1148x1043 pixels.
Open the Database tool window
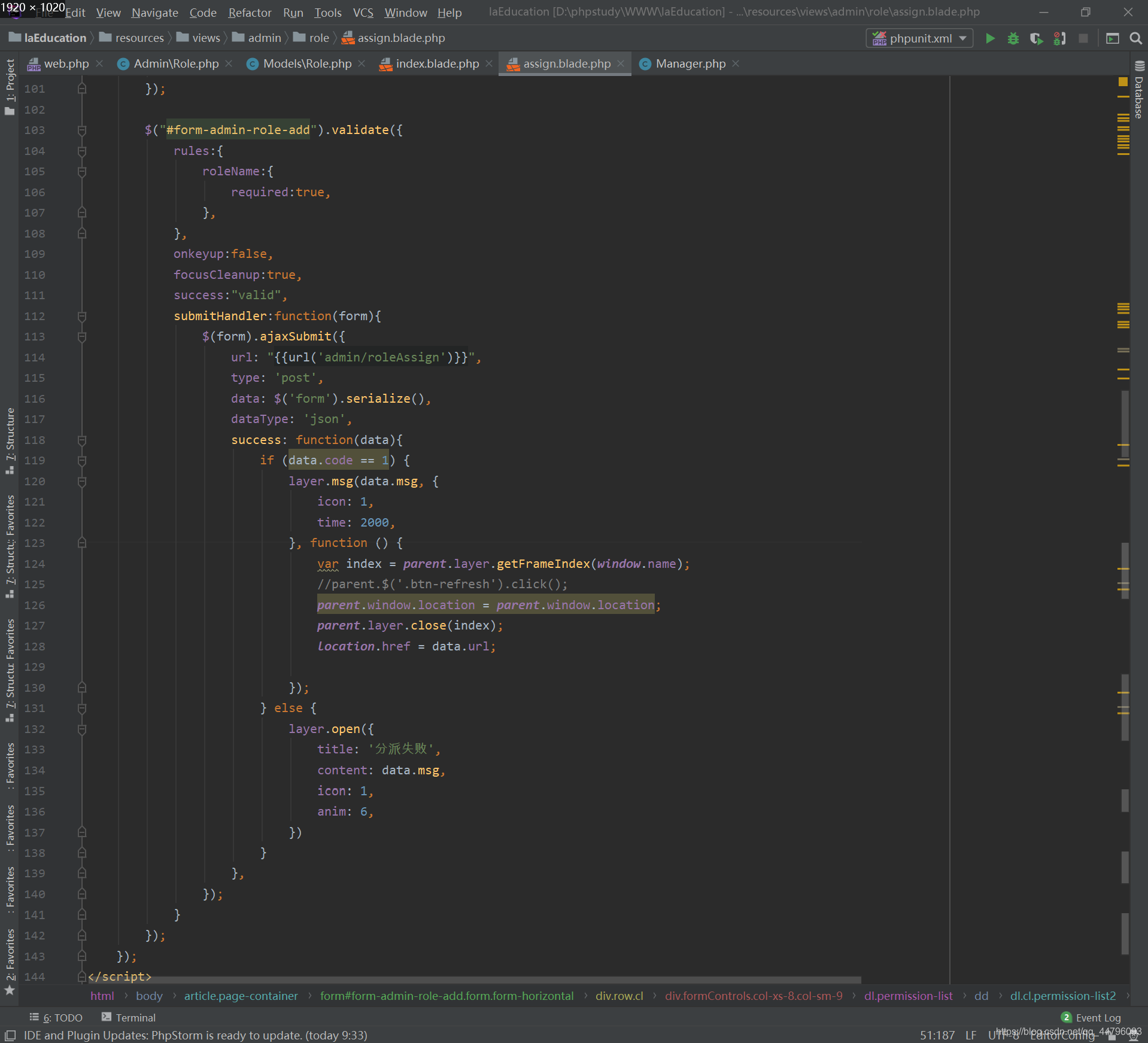1139,90
